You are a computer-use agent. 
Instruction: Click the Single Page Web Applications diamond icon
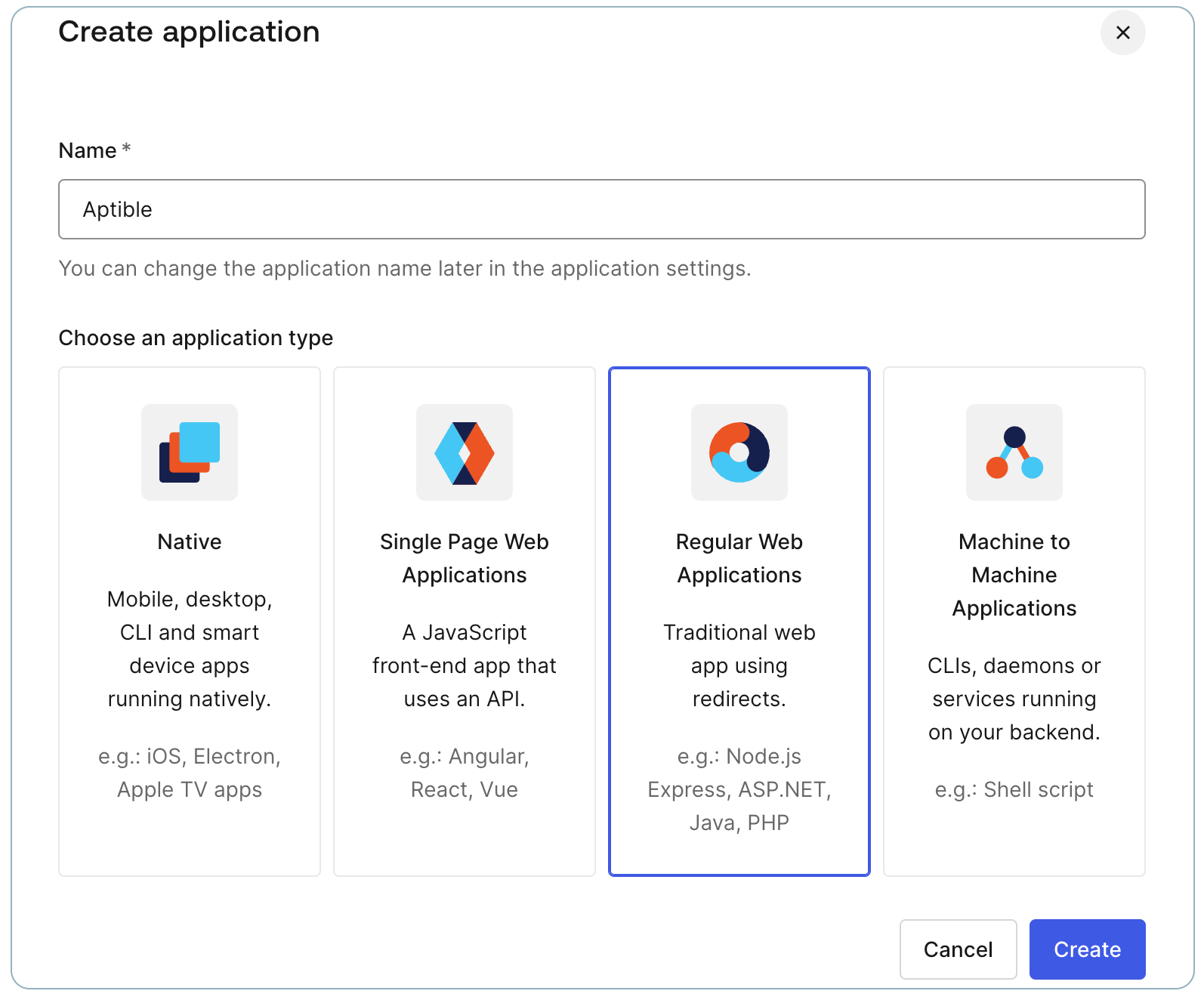(x=465, y=452)
